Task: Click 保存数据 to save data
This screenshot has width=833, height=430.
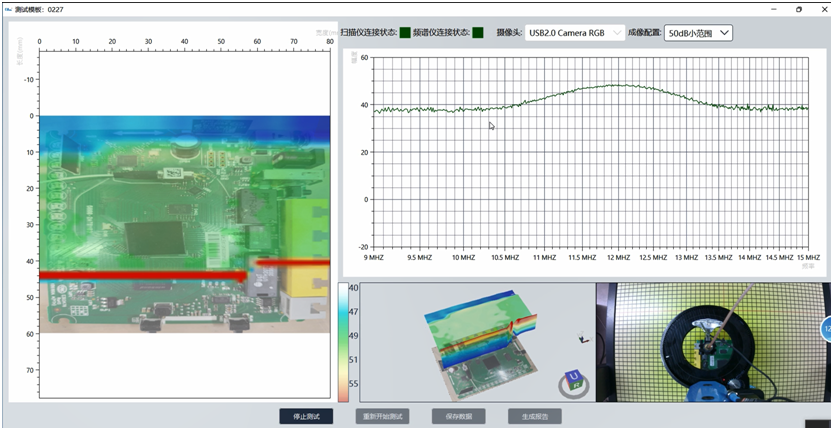Action: (459, 416)
